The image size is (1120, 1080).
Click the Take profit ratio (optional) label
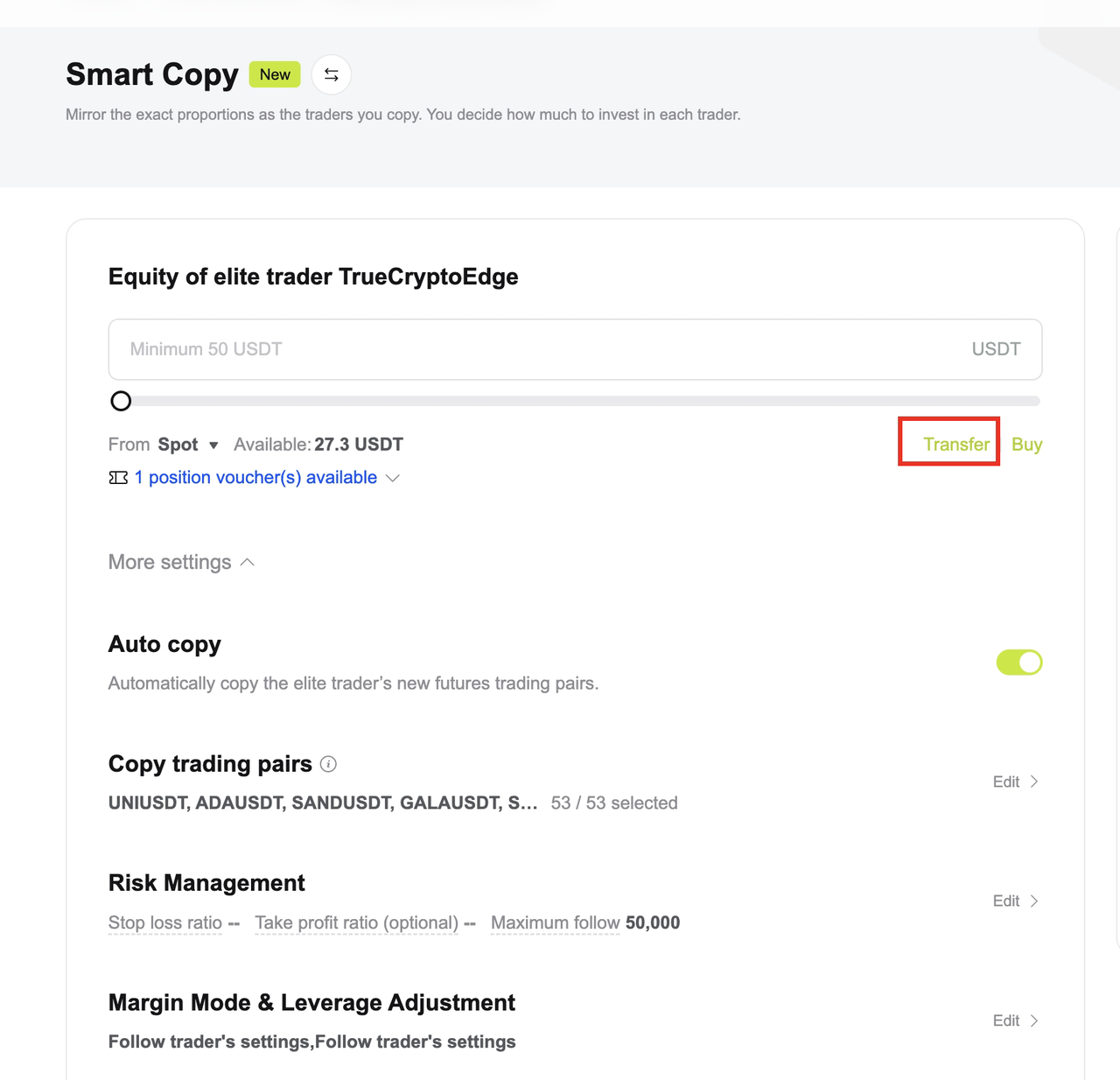click(356, 922)
